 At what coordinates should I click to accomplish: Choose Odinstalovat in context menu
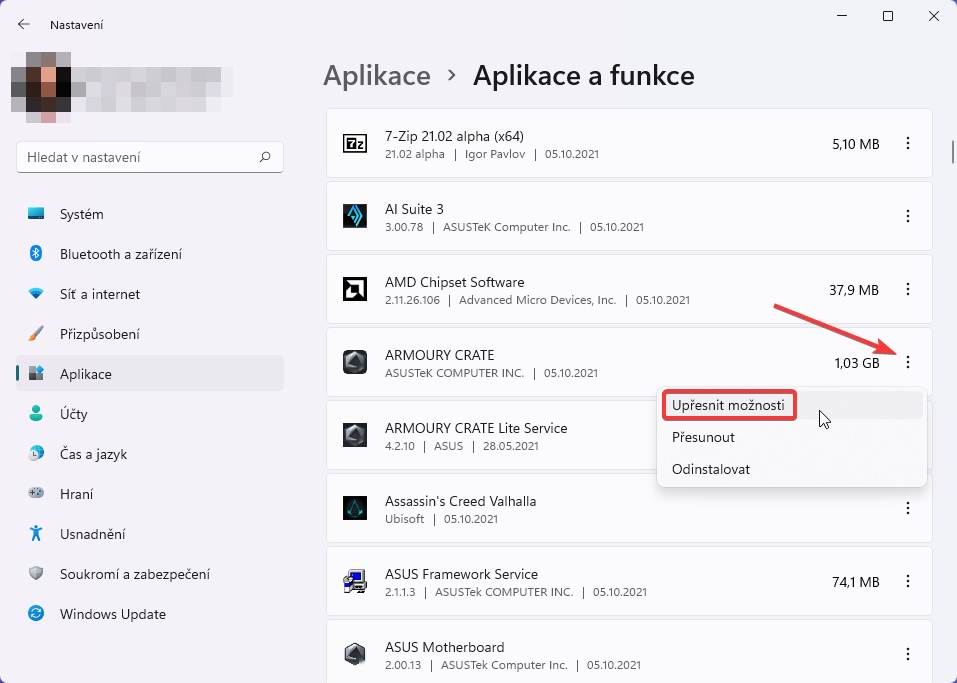(792, 469)
